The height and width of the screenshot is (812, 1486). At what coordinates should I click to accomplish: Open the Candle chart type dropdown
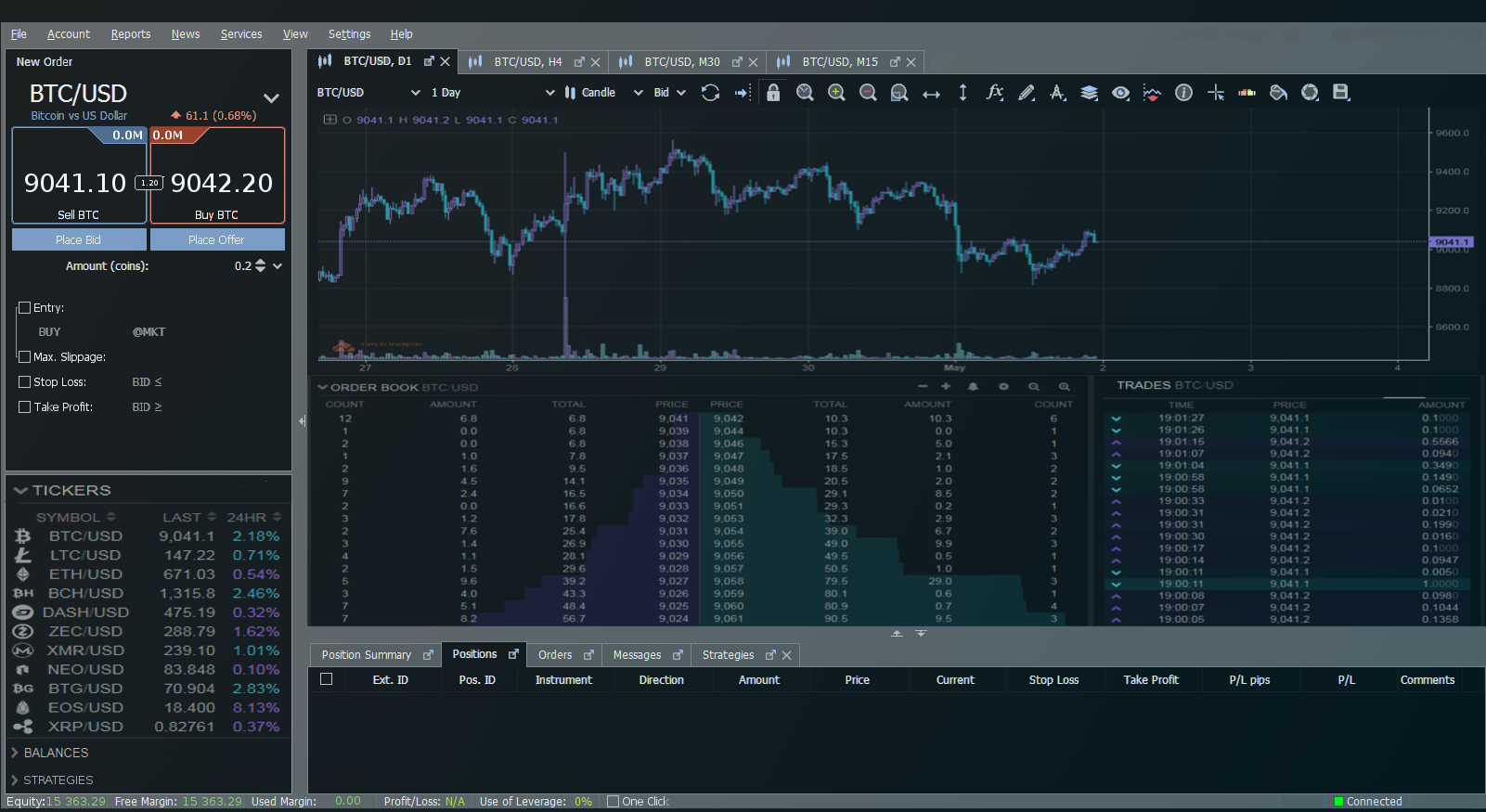tap(603, 93)
